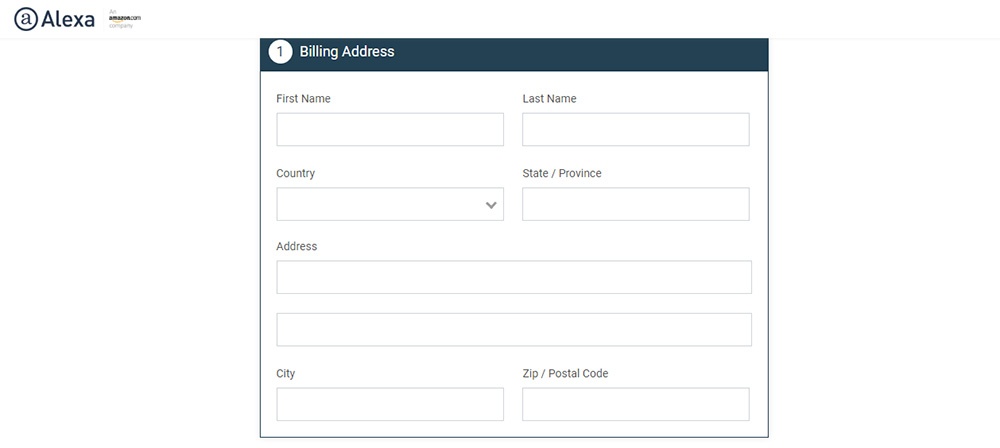Click the Country label text

295,173
